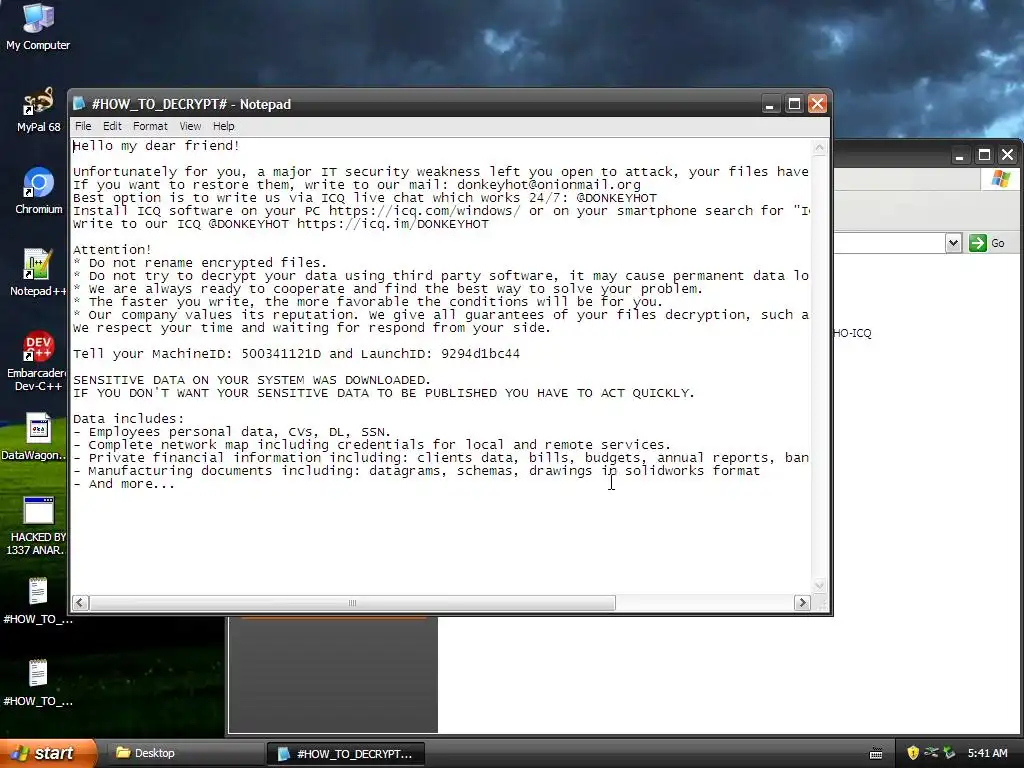Screen dimensions: 1024x768
Task: Select the bottom #HOW_TO_ text file on desktop
Action: tap(38, 683)
